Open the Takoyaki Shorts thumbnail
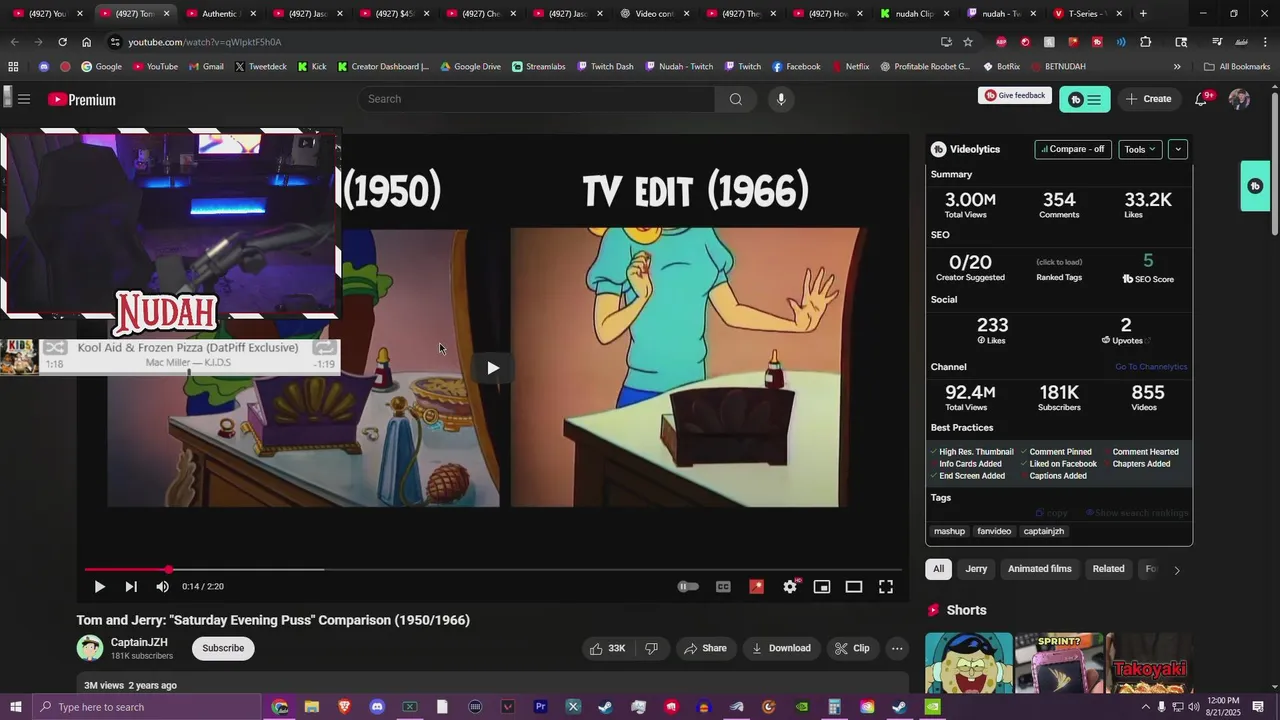1280x720 pixels. [x=1149, y=662]
